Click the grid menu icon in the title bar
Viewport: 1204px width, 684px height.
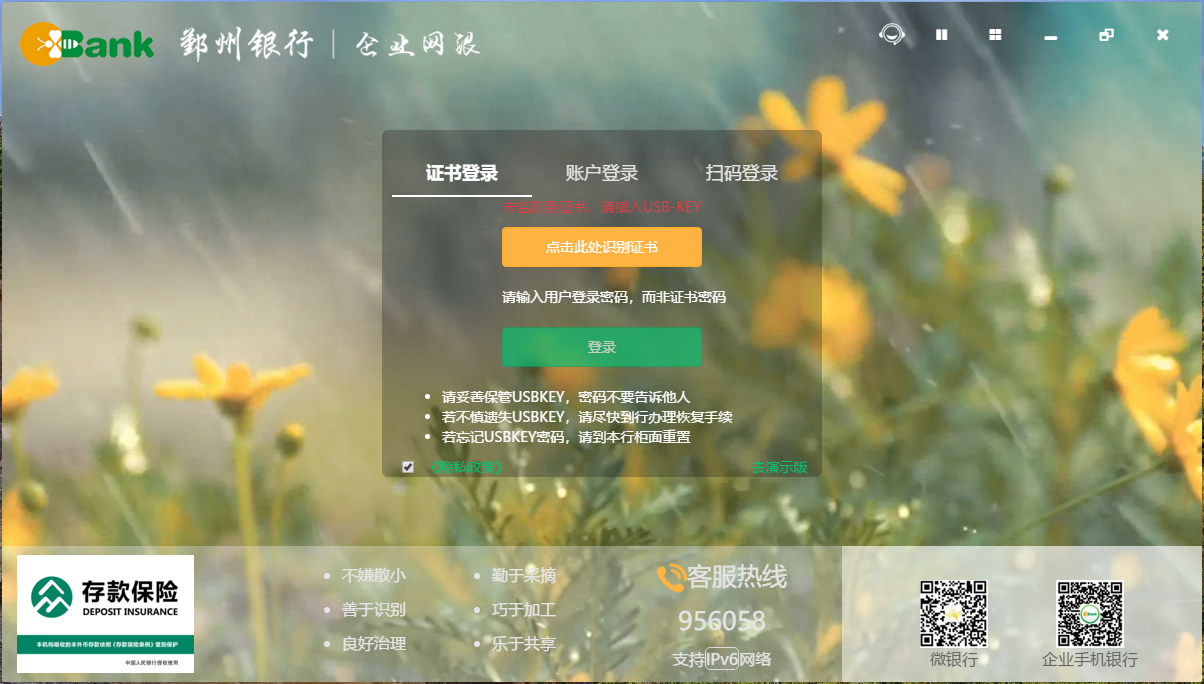[995, 34]
